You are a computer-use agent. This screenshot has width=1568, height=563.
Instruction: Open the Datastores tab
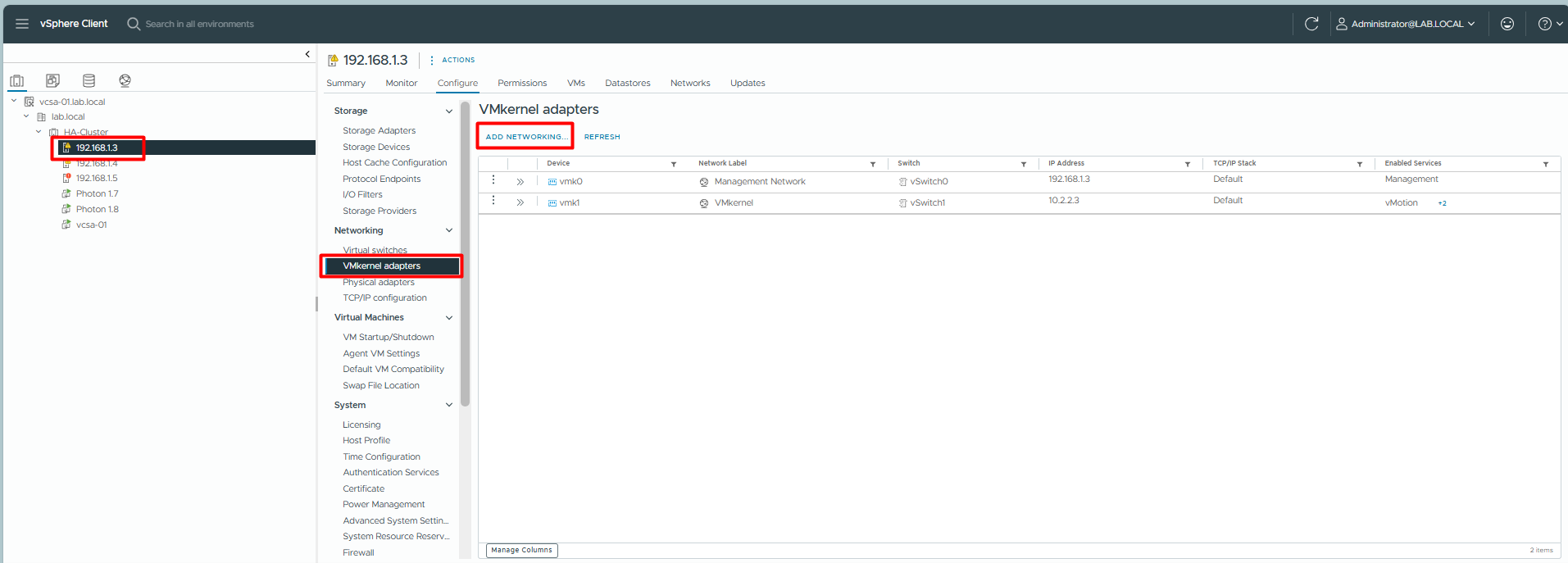[627, 83]
